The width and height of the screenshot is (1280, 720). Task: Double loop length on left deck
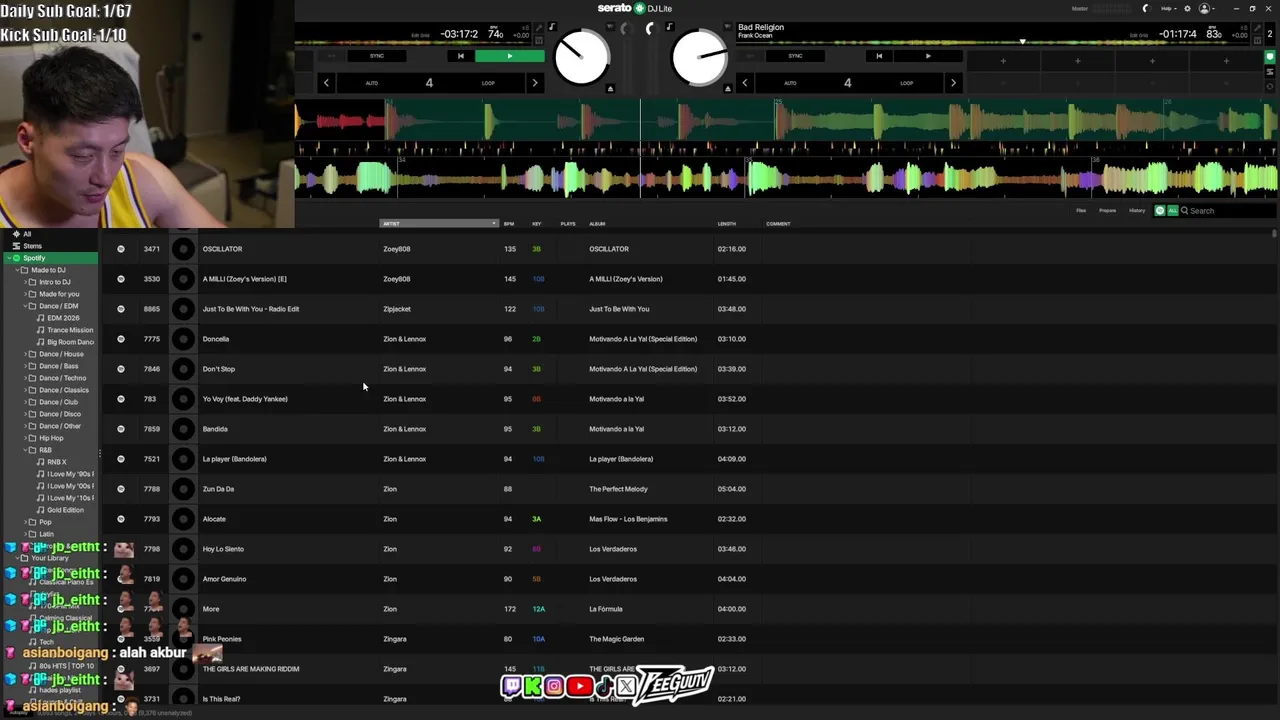pyautogui.click(x=535, y=83)
